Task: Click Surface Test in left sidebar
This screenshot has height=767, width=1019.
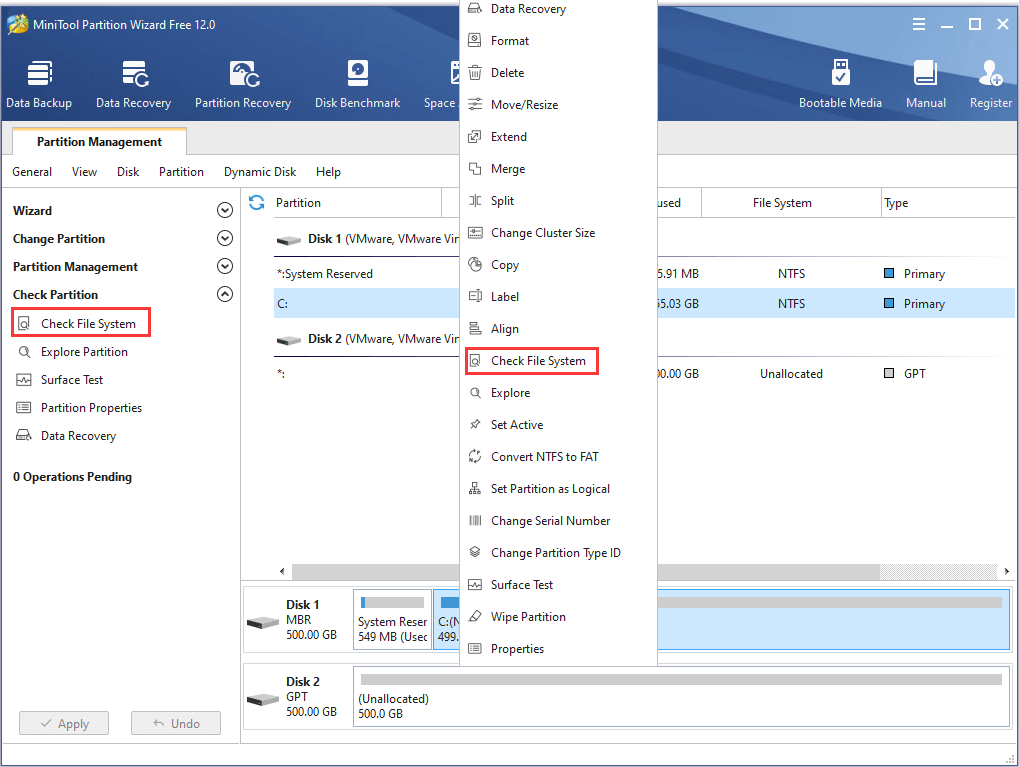Action: (x=71, y=380)
